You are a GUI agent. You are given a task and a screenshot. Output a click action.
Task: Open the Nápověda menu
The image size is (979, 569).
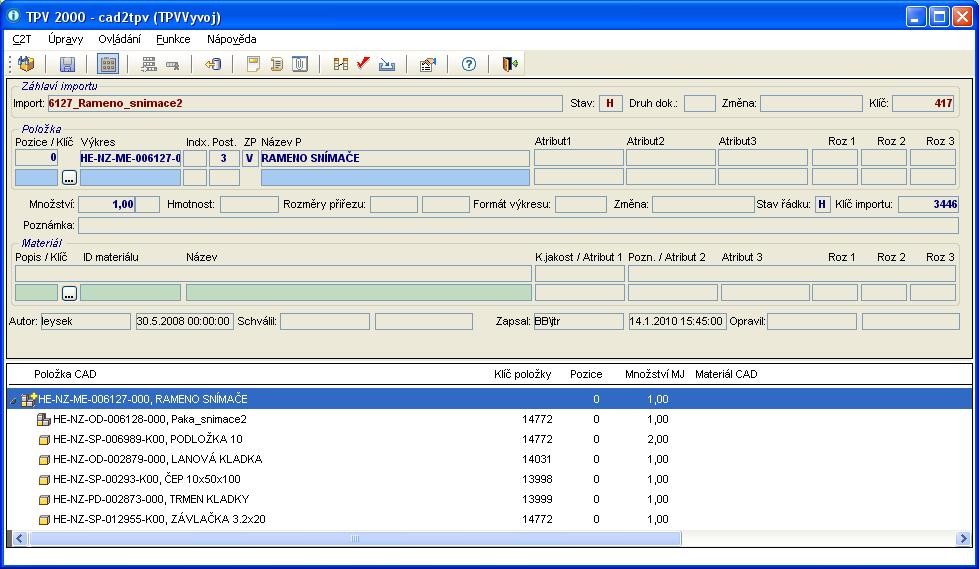(232, 39)
